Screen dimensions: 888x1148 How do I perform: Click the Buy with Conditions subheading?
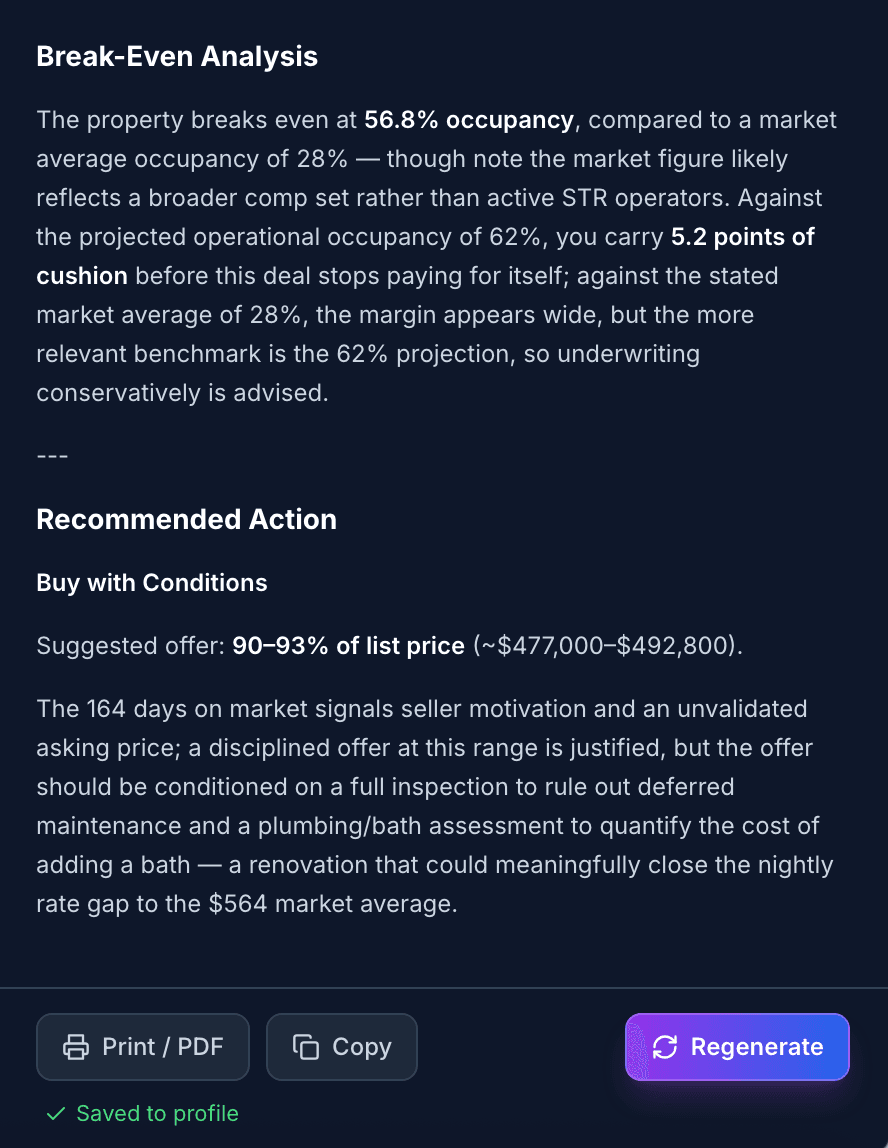(x=151, y=582)
